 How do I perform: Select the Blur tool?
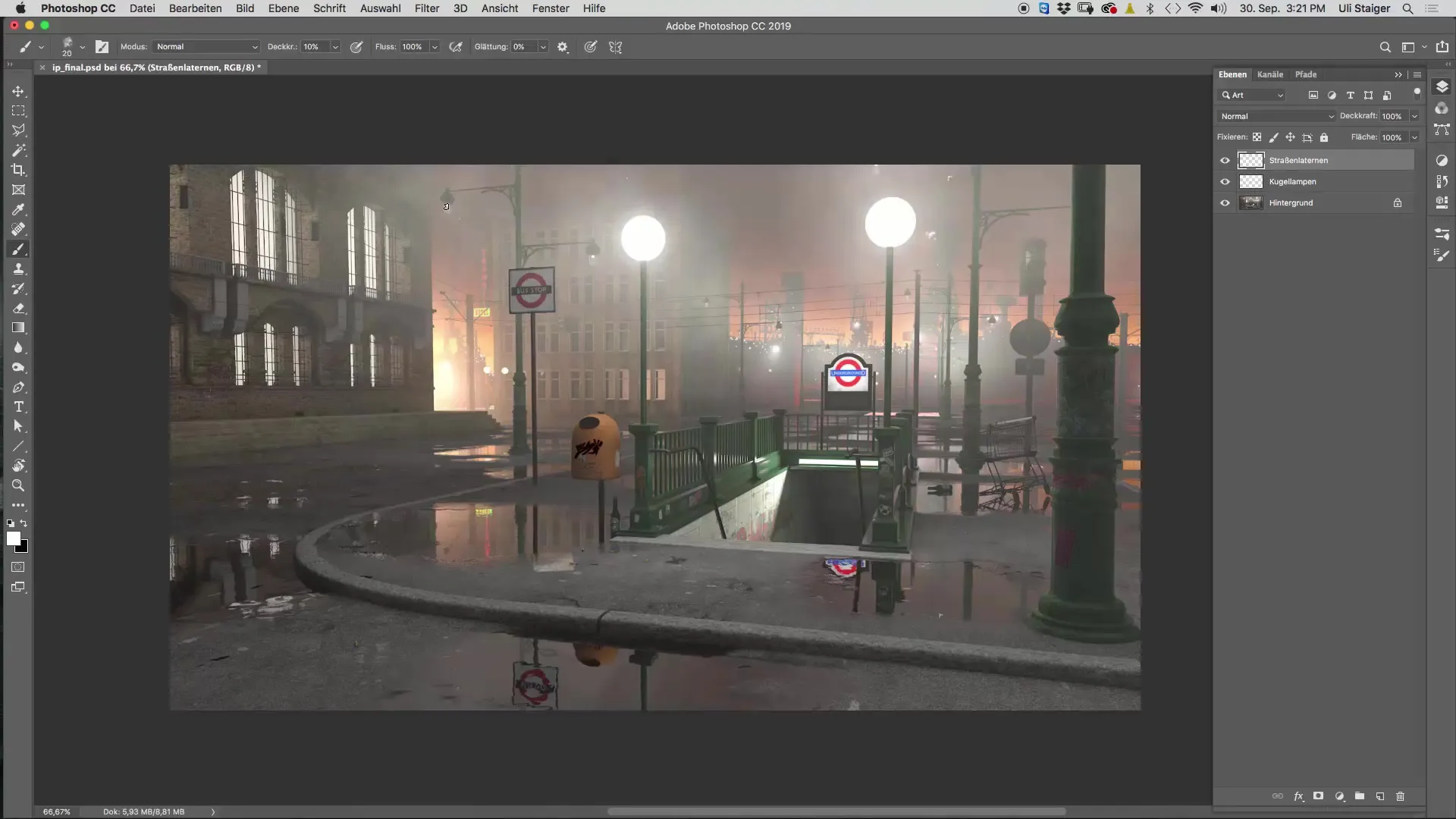pos(18,347)
